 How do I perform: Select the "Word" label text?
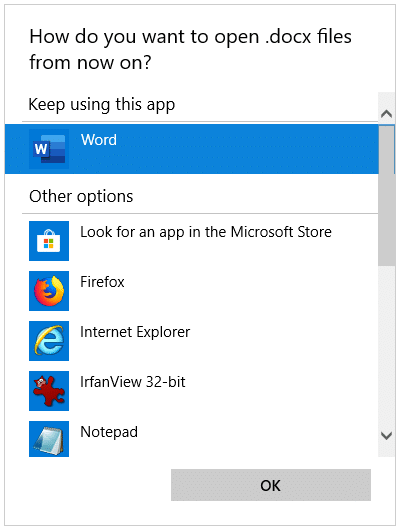(99, 140)
